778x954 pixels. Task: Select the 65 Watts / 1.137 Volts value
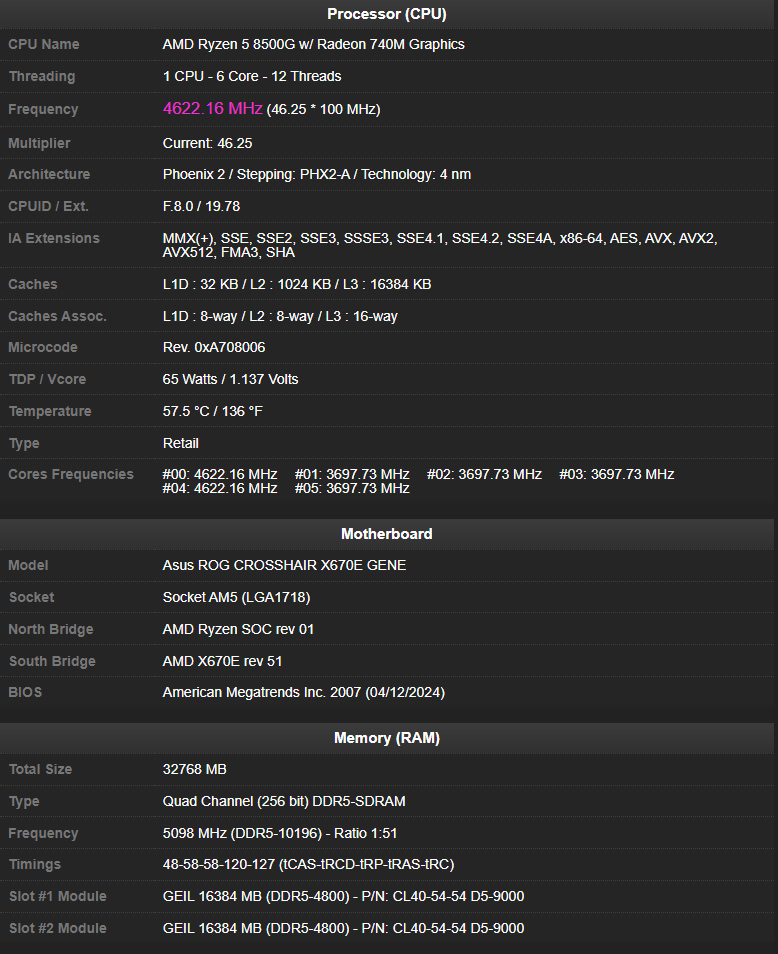coord(231,379)
